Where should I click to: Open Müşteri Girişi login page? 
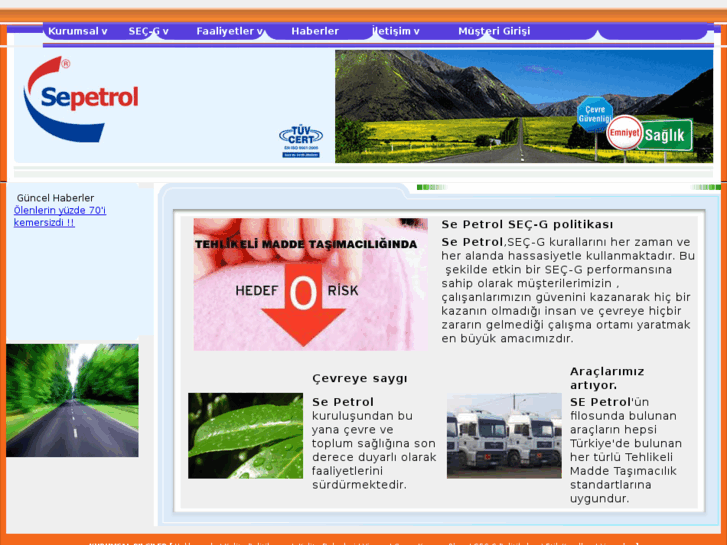494,31
